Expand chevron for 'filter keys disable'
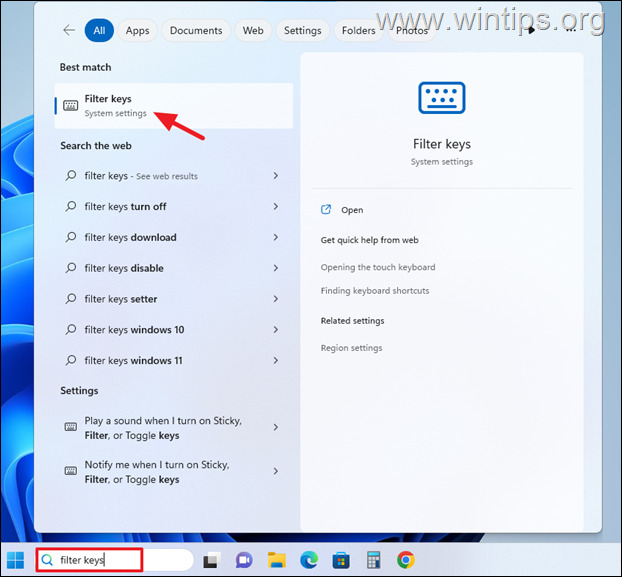Image resolution: width=622 pixels, height=577 pixels. (276, 268)
